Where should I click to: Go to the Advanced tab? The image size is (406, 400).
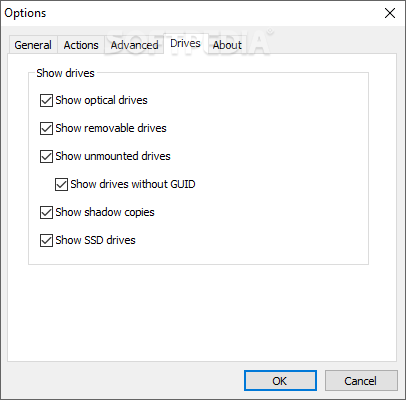point(134,45)
